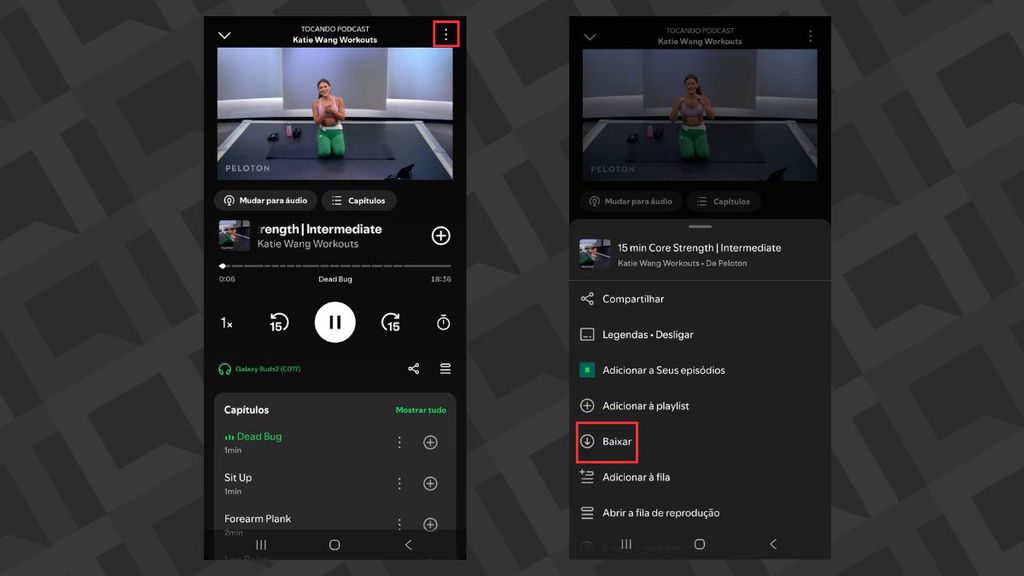
Task: Skip forward 15 seconds
Action: [x=391, y=323]
